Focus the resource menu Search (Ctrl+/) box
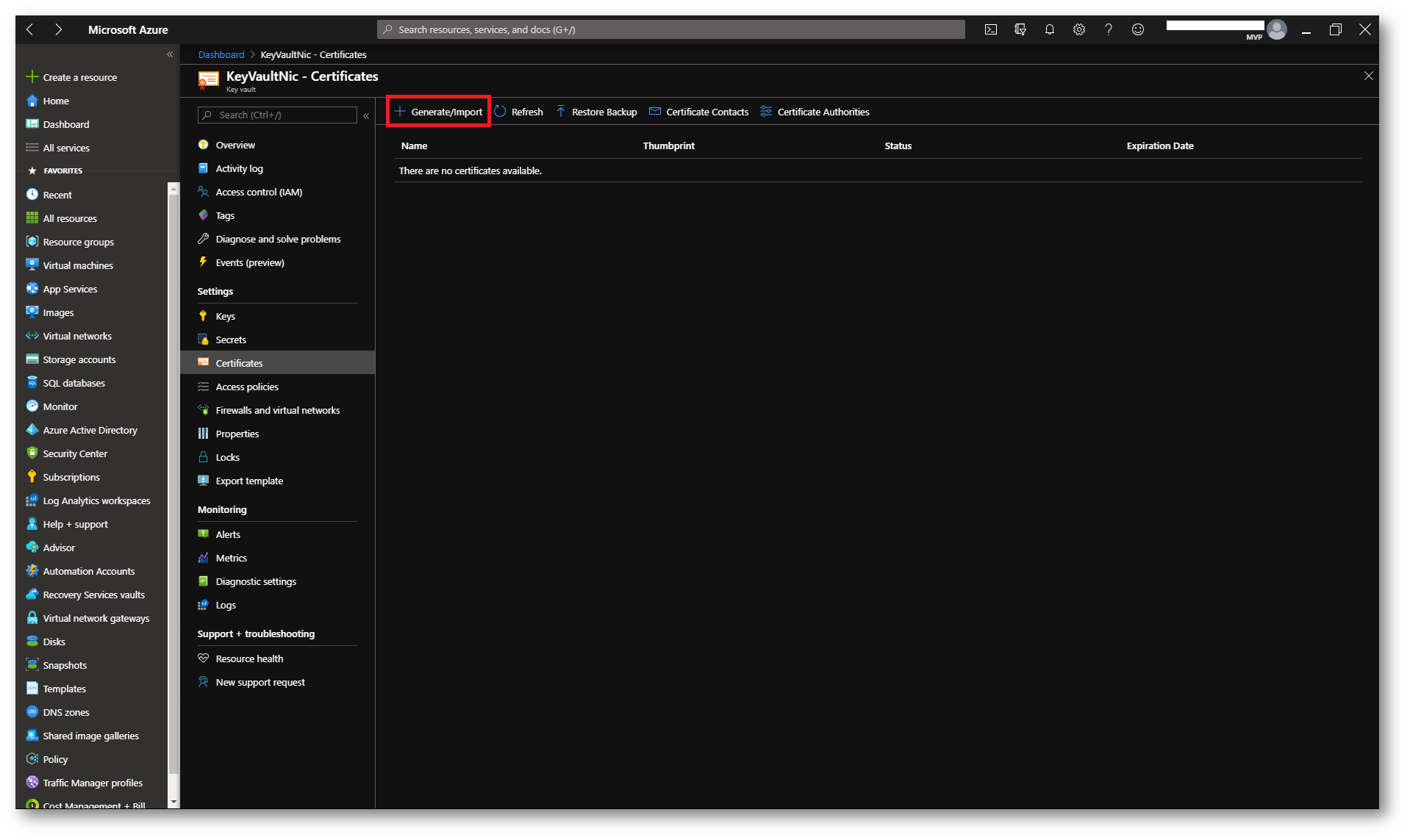This screenshot has width=1410, height=840. tap(277, 115)
